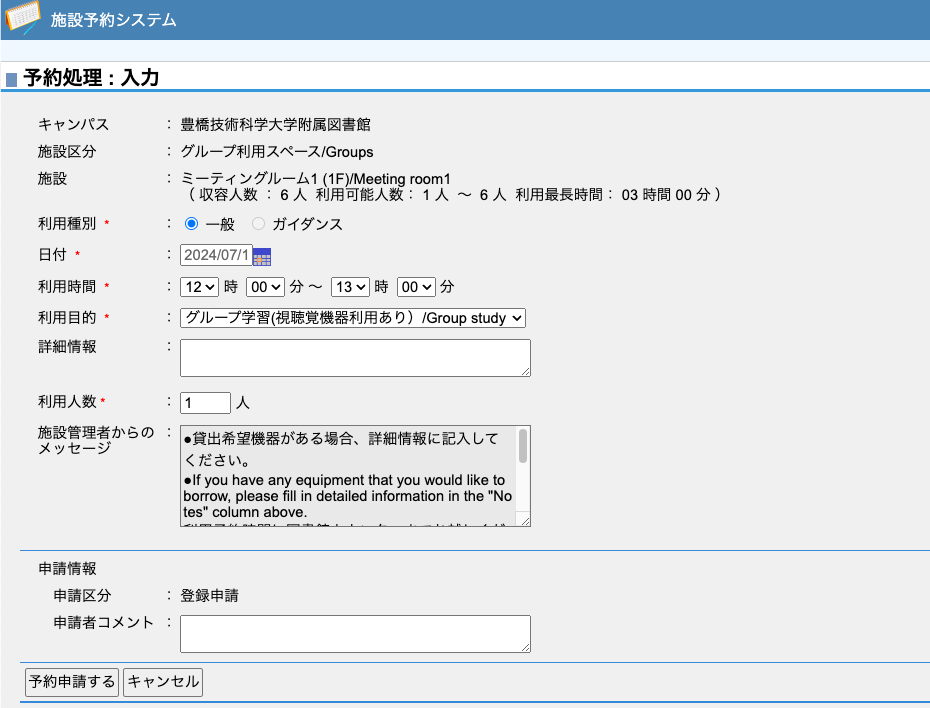Click the 予約処理：入力 page heading
930x708 pixels.
[x=91, y=78]
